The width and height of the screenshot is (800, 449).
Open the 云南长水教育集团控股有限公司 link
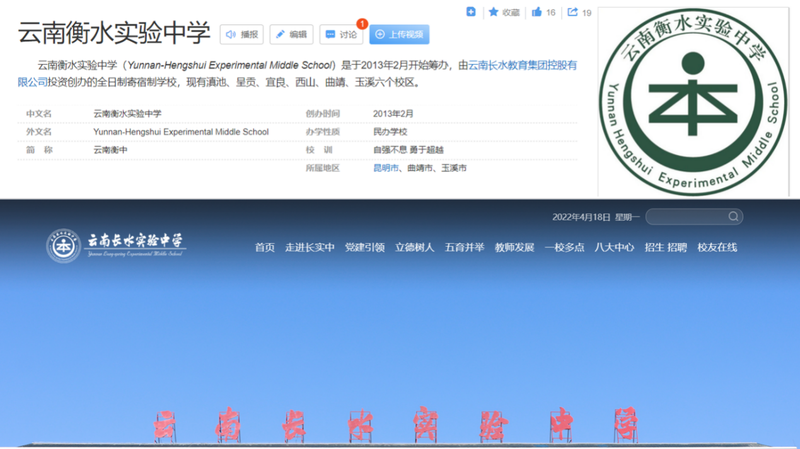coord(521,65)
